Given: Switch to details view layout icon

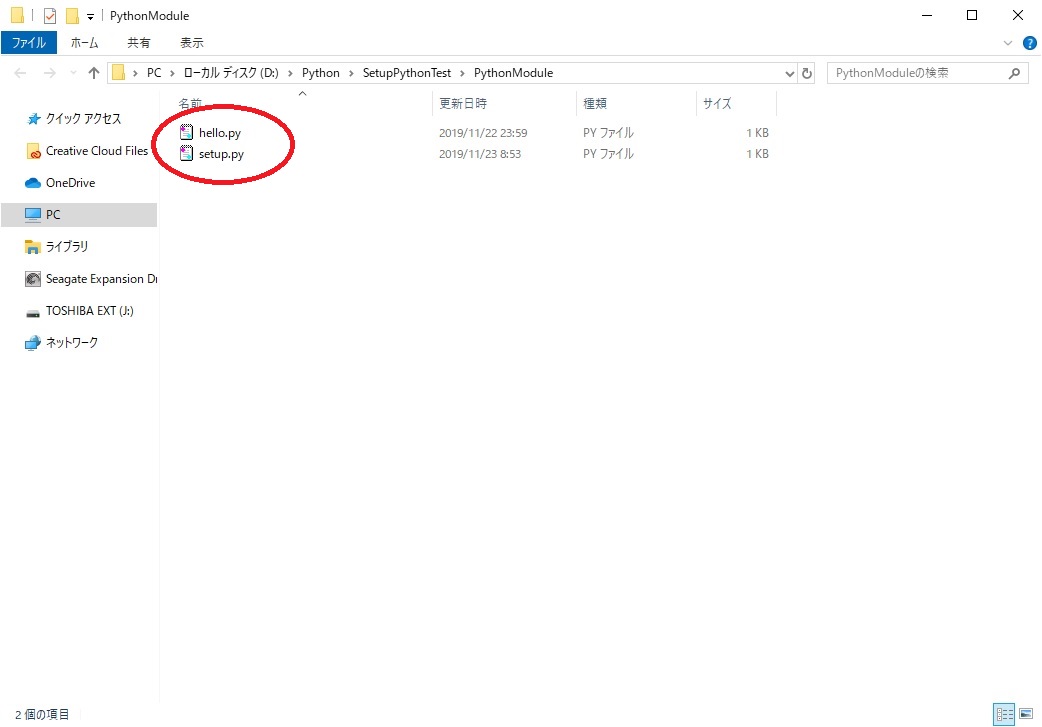Looking at the screenshot, I should click(1004, 714).
